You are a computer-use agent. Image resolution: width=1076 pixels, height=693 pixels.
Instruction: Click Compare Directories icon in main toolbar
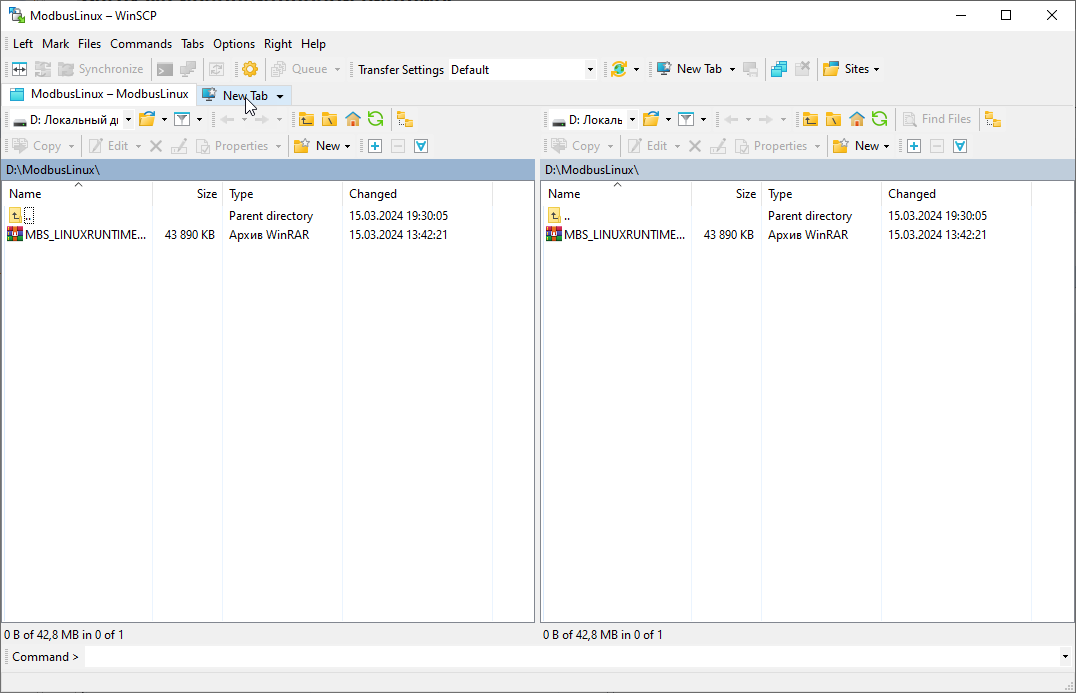(18, 69)
